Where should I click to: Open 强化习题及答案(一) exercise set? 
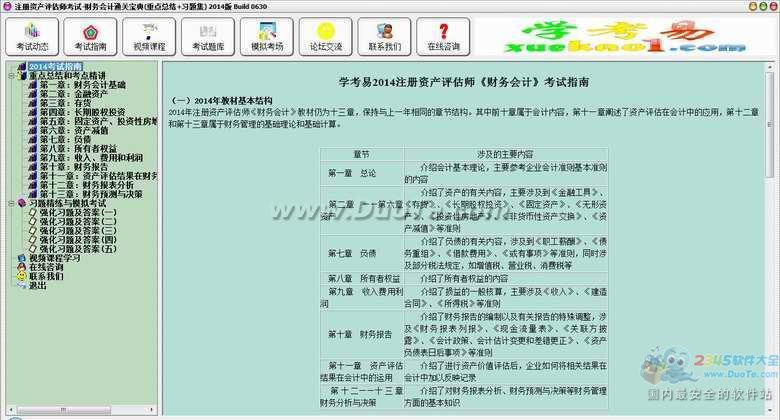(77, 212)
